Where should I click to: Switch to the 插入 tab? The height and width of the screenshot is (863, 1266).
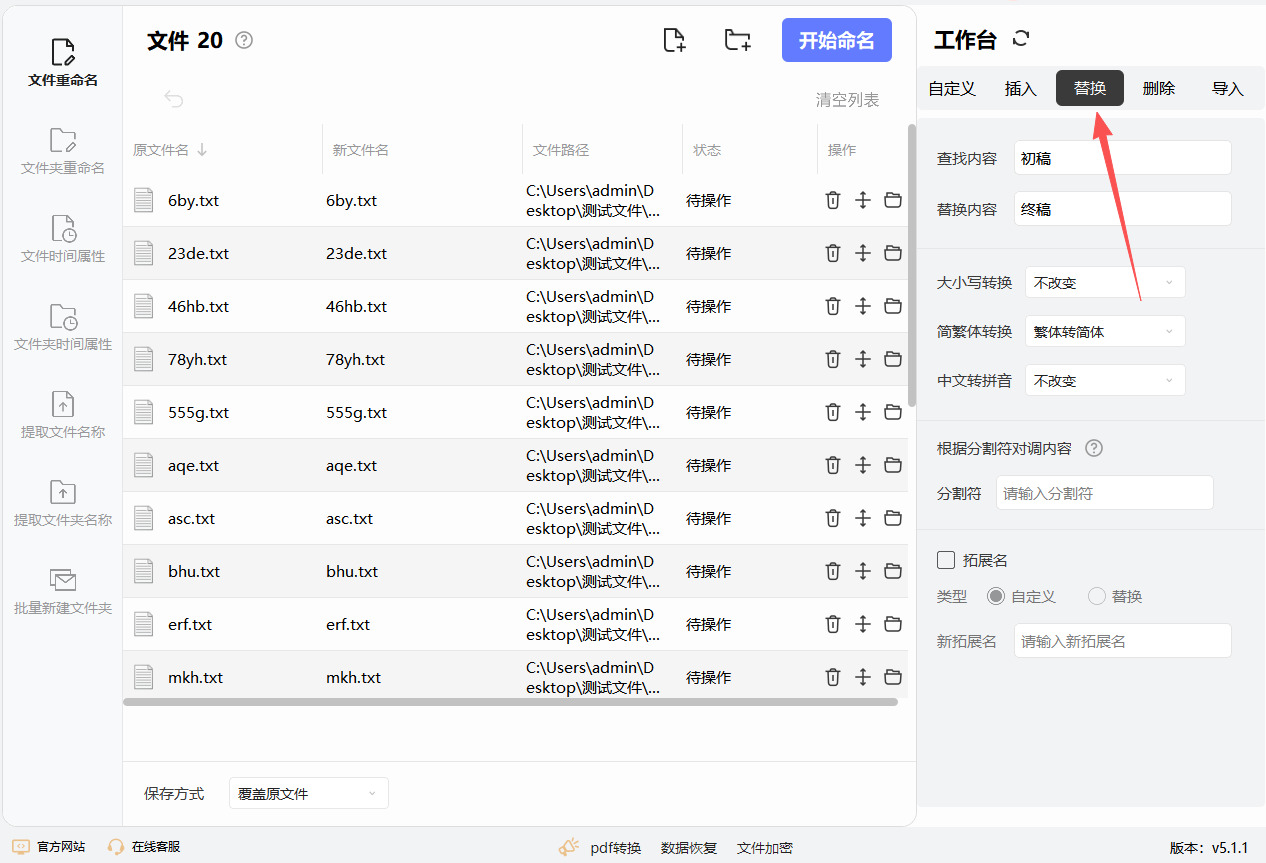1020,89
